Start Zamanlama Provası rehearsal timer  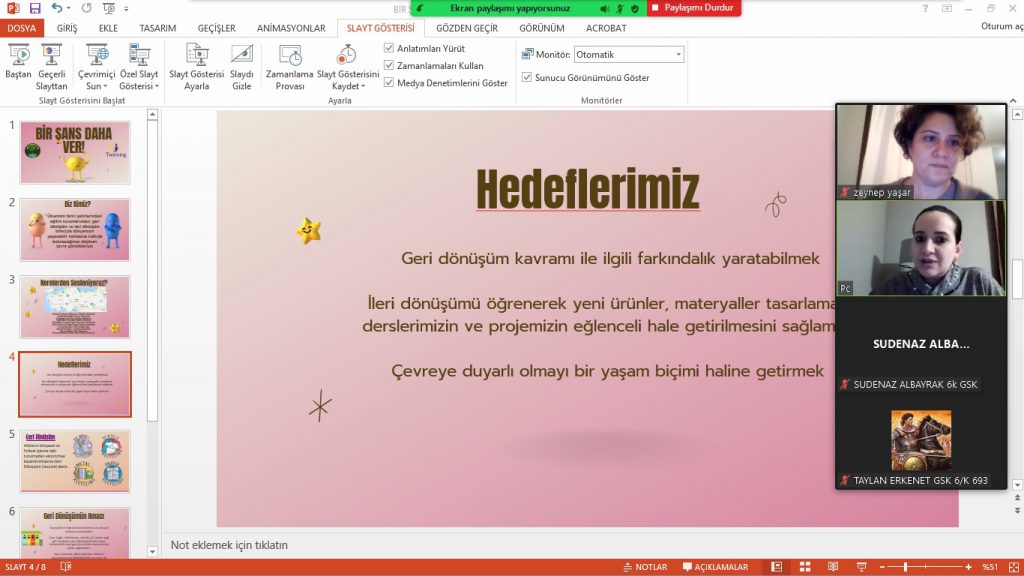291,60
